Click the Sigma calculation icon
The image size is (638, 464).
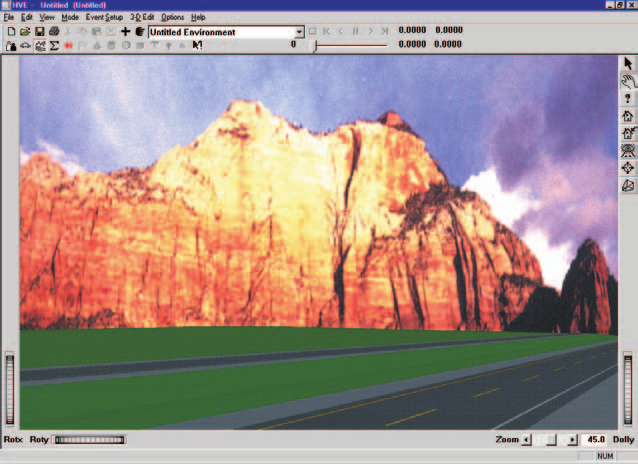click(54, 46)
